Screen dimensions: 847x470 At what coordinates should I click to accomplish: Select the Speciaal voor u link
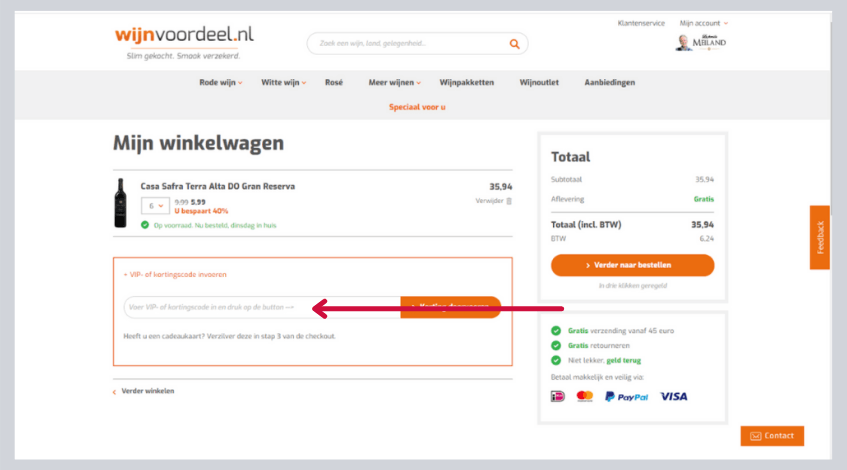point(417,107)
